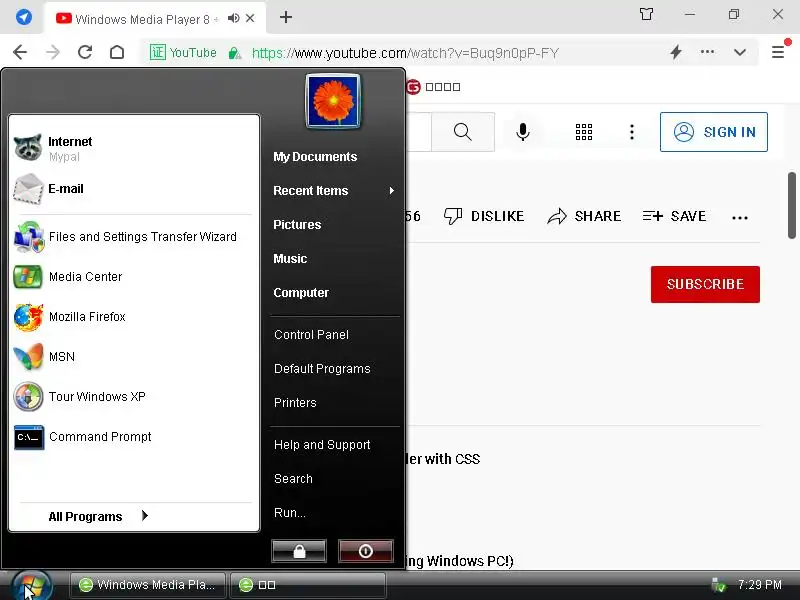Open Command Prompt

[x=134, y=437]
